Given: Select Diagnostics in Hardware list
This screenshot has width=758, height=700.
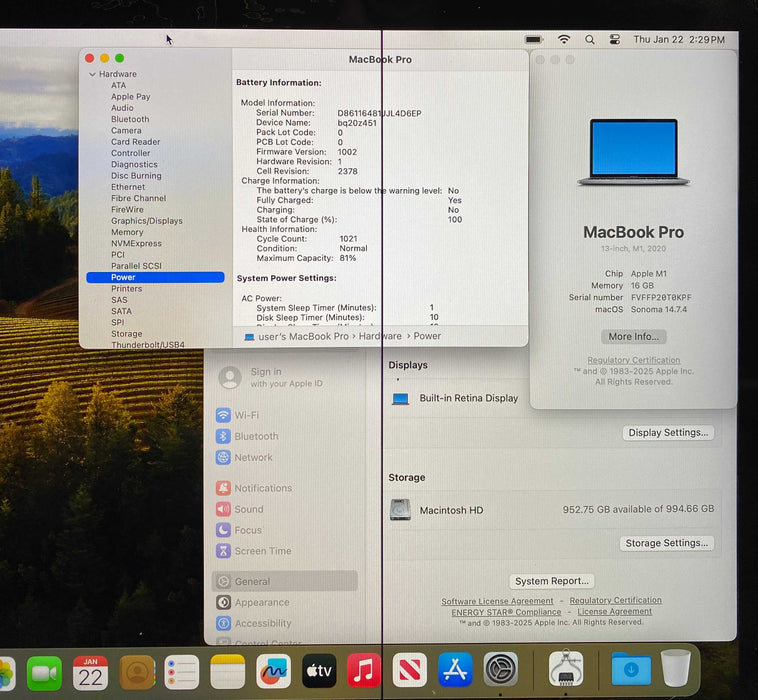Looking at the screenshot, I should click(x=134, y=164).
